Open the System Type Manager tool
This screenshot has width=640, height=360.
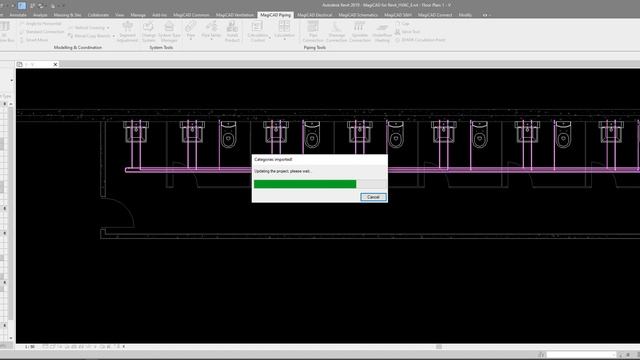tap(169, 32)
